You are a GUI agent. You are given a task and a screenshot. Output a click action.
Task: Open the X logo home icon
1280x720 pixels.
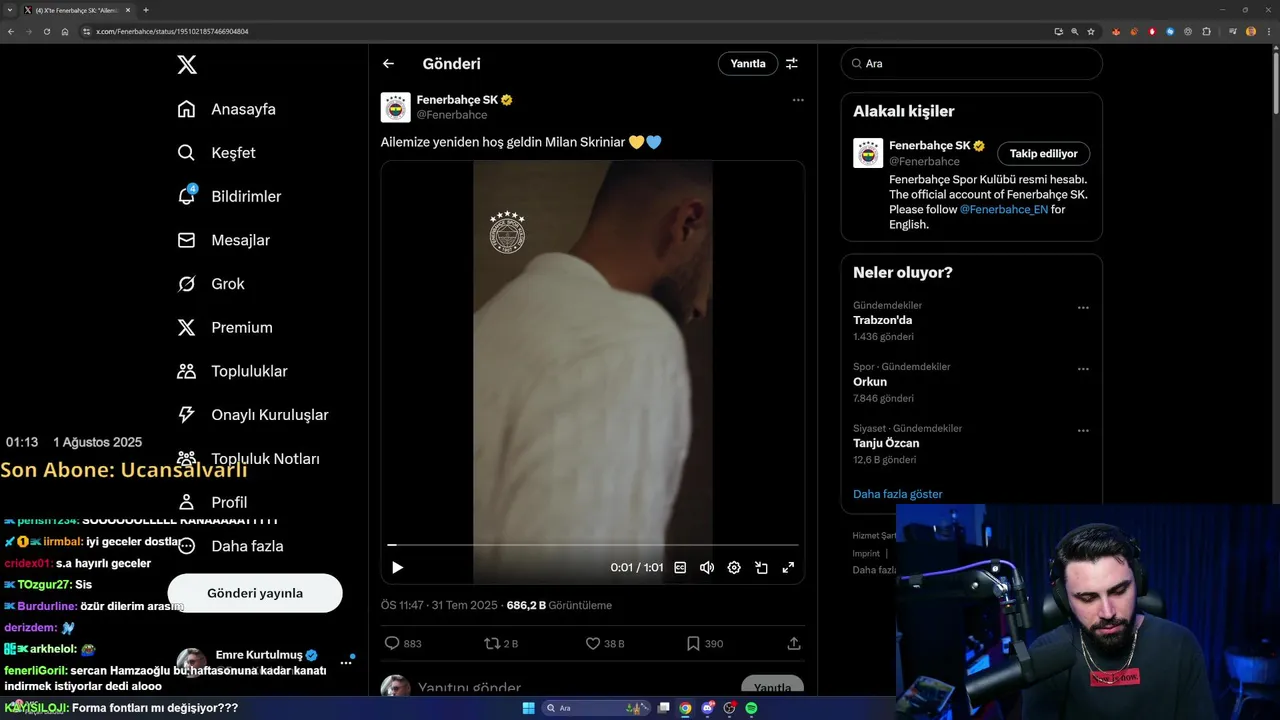(x=187, y=65)
